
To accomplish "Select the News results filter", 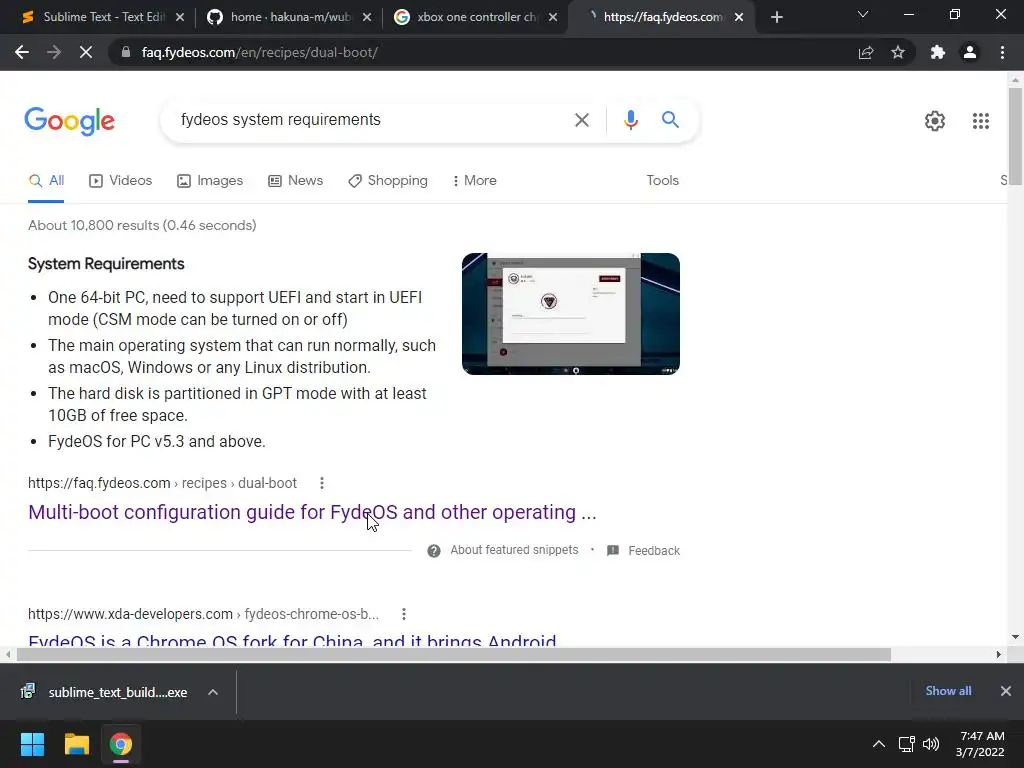I will 295,181.
